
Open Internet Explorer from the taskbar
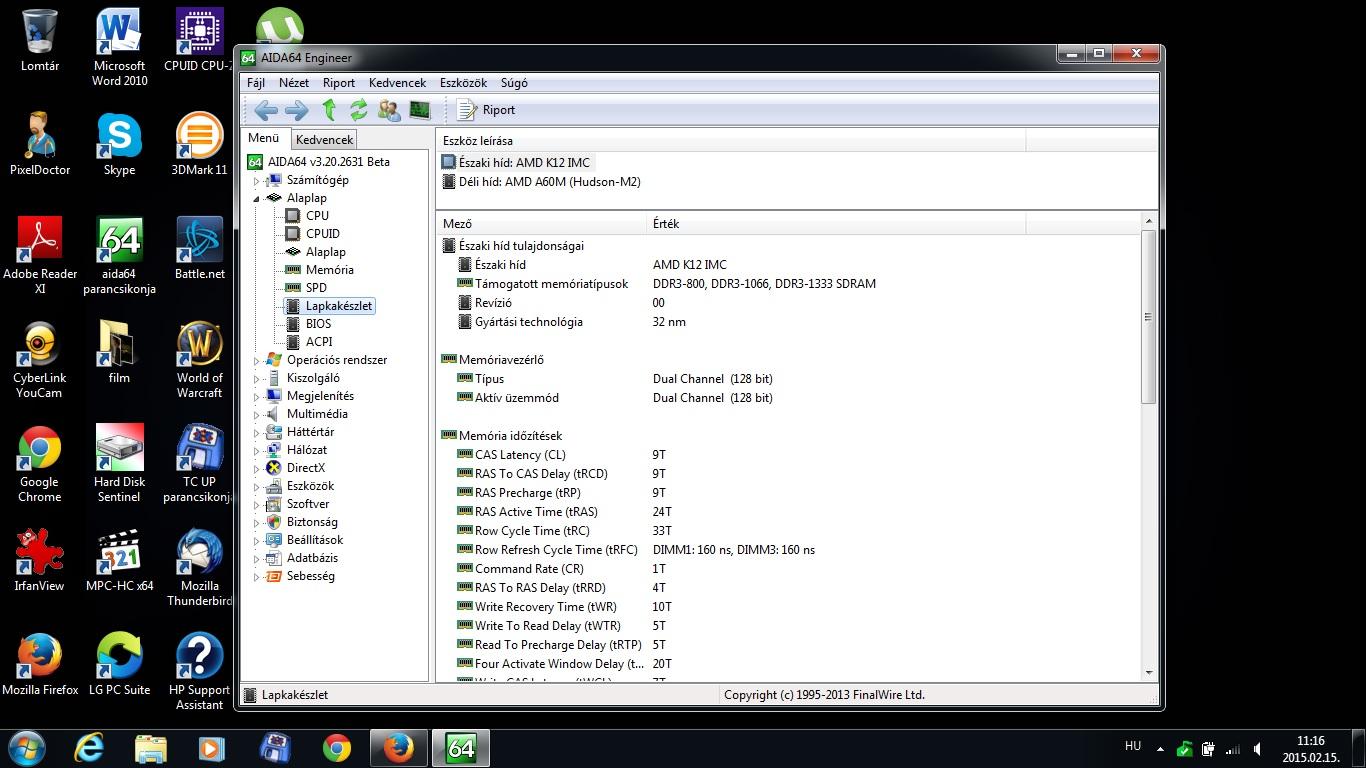[90, 748]
